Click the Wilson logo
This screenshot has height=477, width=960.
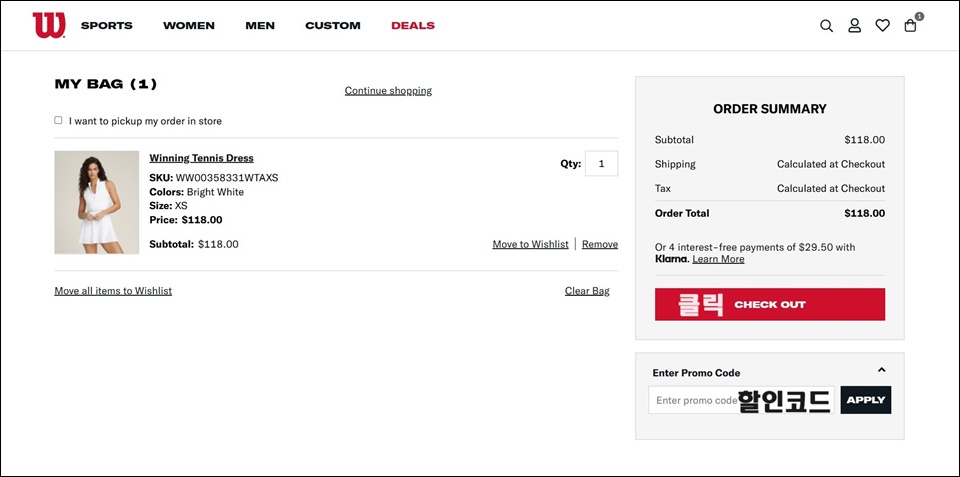(49, 25)
